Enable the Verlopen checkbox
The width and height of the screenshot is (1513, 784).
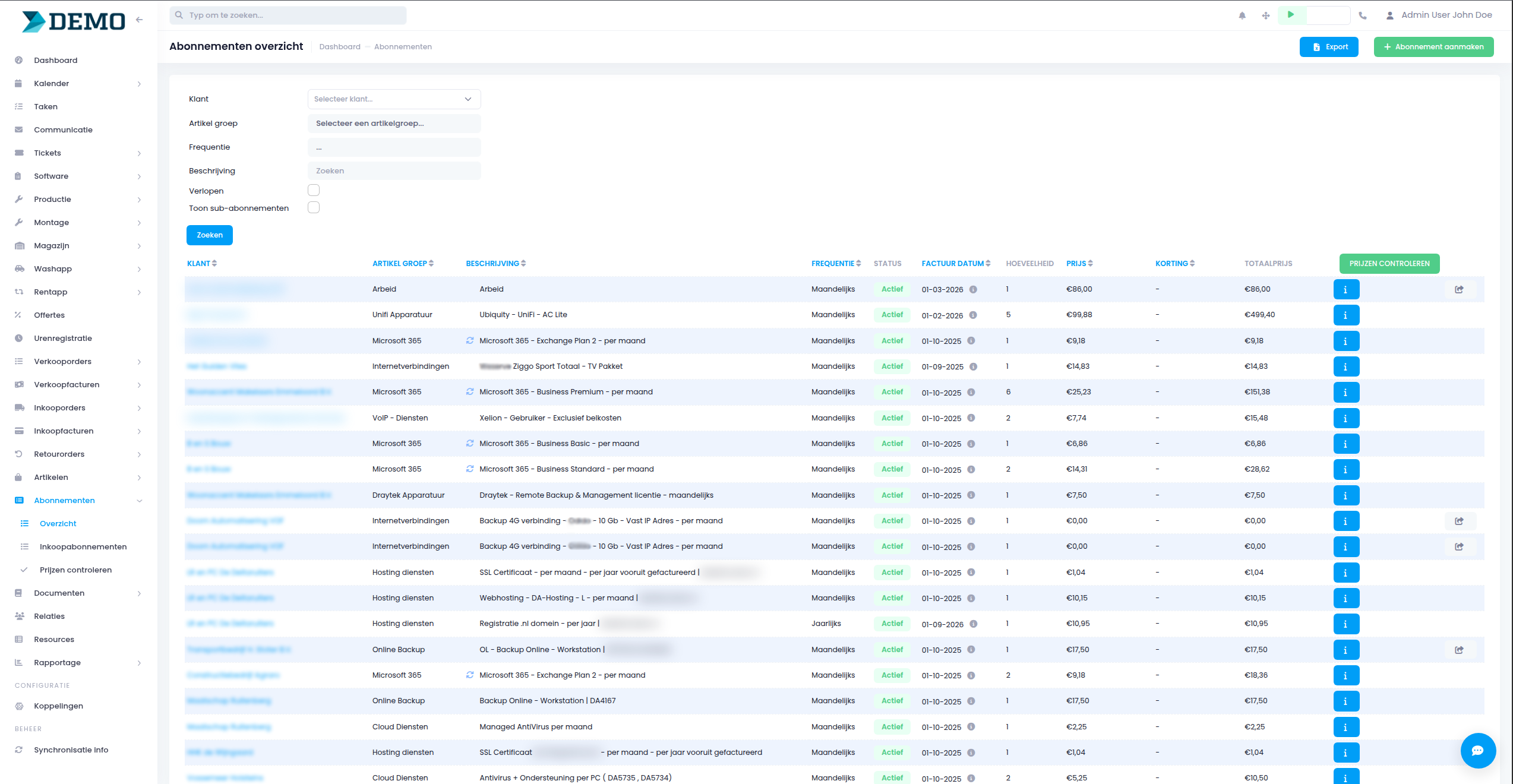[x=314, y=190]
